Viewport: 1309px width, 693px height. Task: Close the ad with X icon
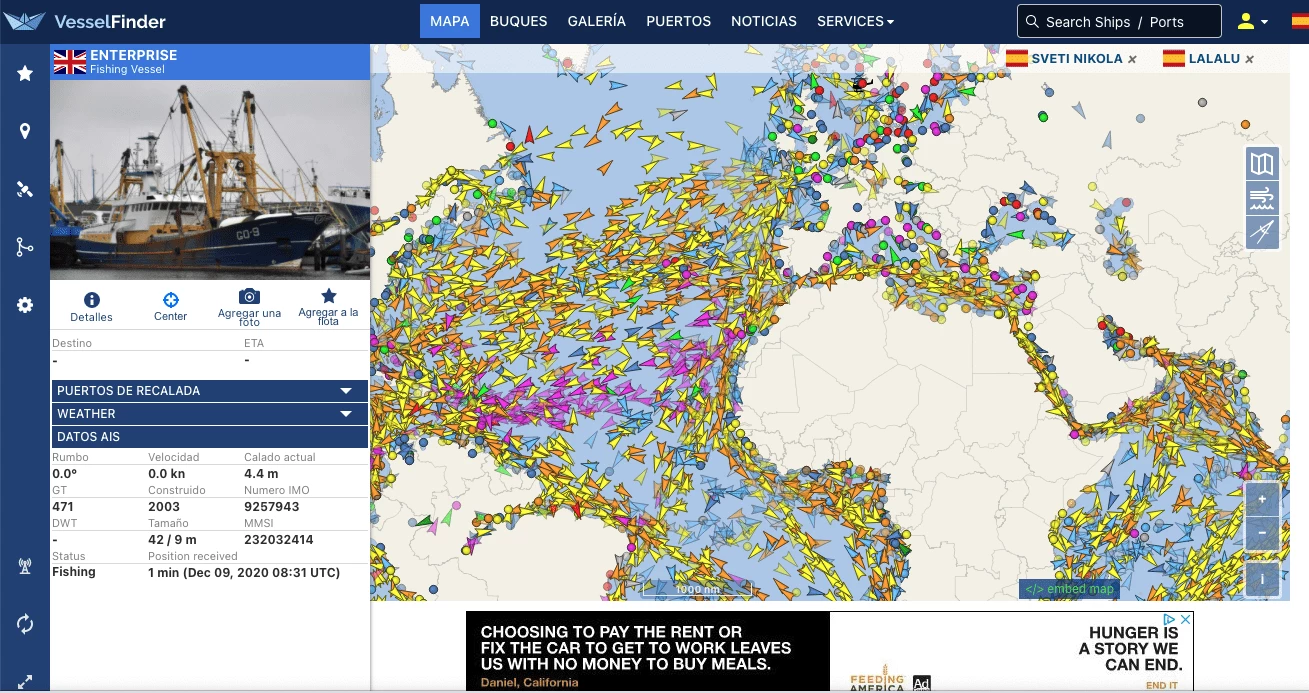click(x=1186, y=620)
